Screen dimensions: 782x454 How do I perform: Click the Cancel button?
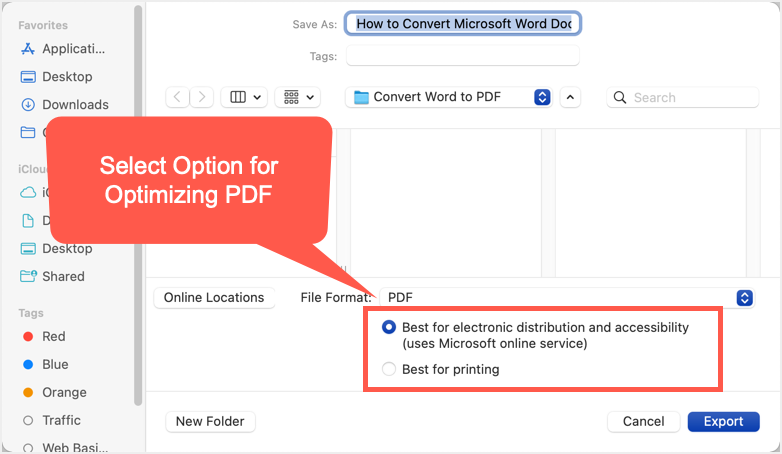pos(643,421)
